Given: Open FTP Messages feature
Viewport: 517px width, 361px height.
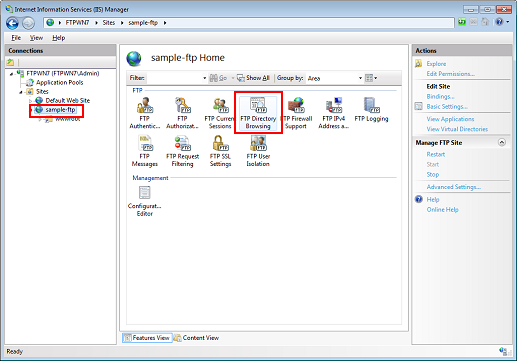Looking at the screenshot, I should (145, 151).
